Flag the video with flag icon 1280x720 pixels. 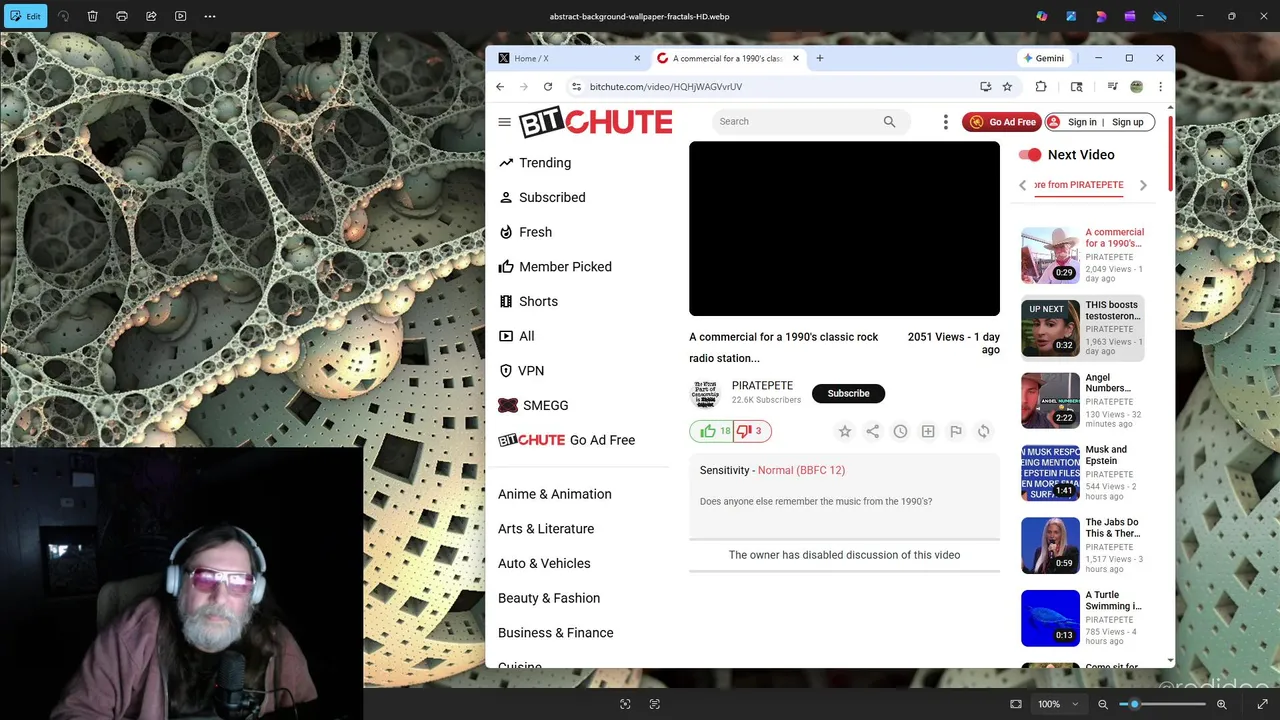pos(956,431)
